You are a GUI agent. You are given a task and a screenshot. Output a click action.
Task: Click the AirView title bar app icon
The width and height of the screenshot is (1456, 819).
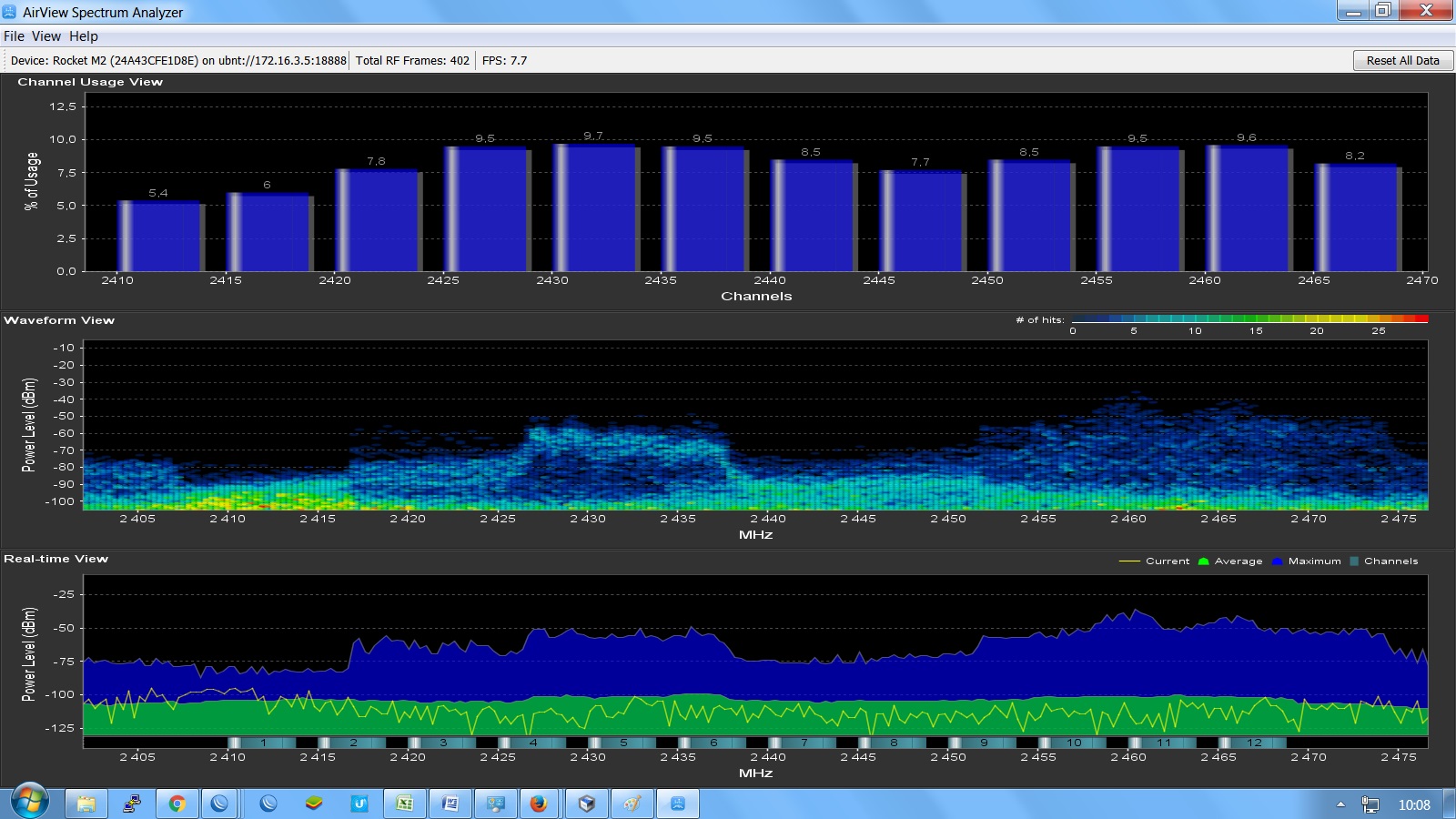10,12
